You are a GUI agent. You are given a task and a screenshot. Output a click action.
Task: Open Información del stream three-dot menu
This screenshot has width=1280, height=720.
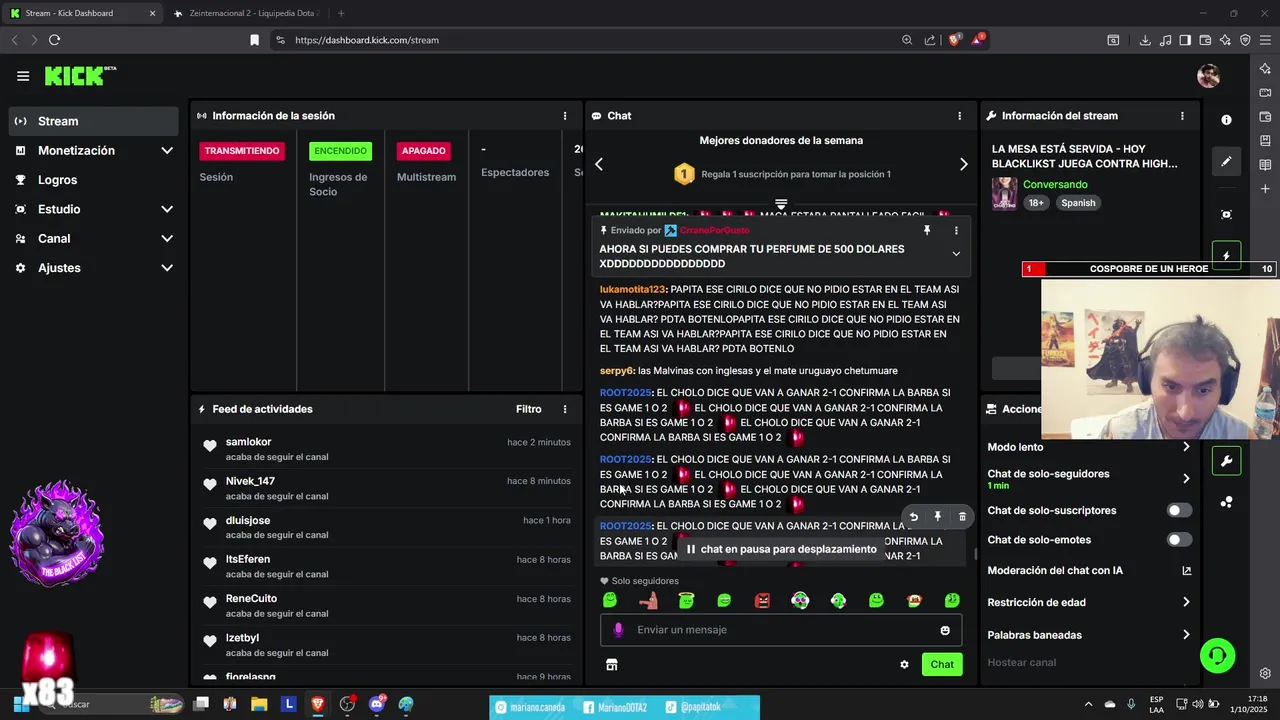click(1182, 116)
